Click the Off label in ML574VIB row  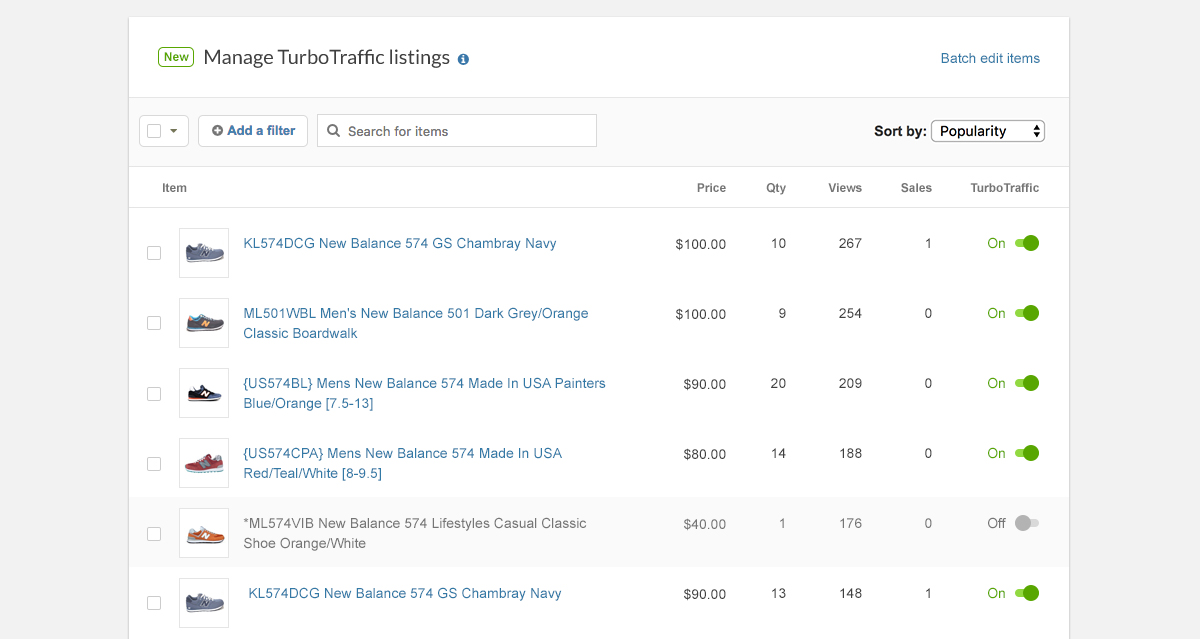[x=996, y=523]
